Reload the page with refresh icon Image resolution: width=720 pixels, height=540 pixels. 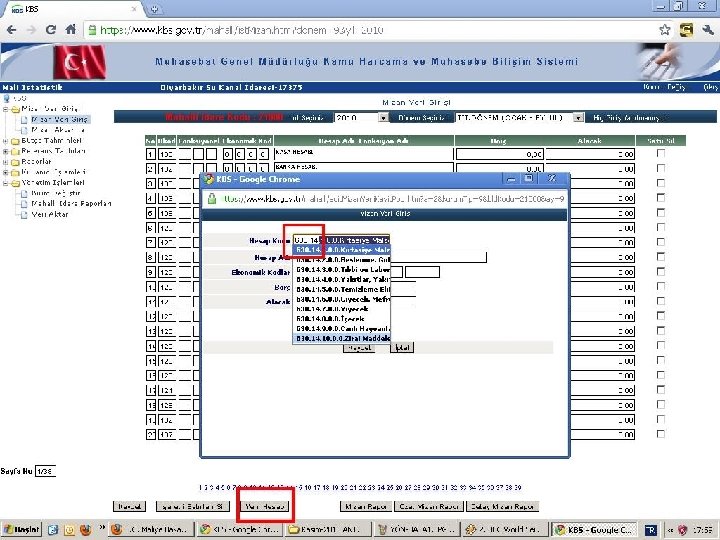[x=51, y=30]
